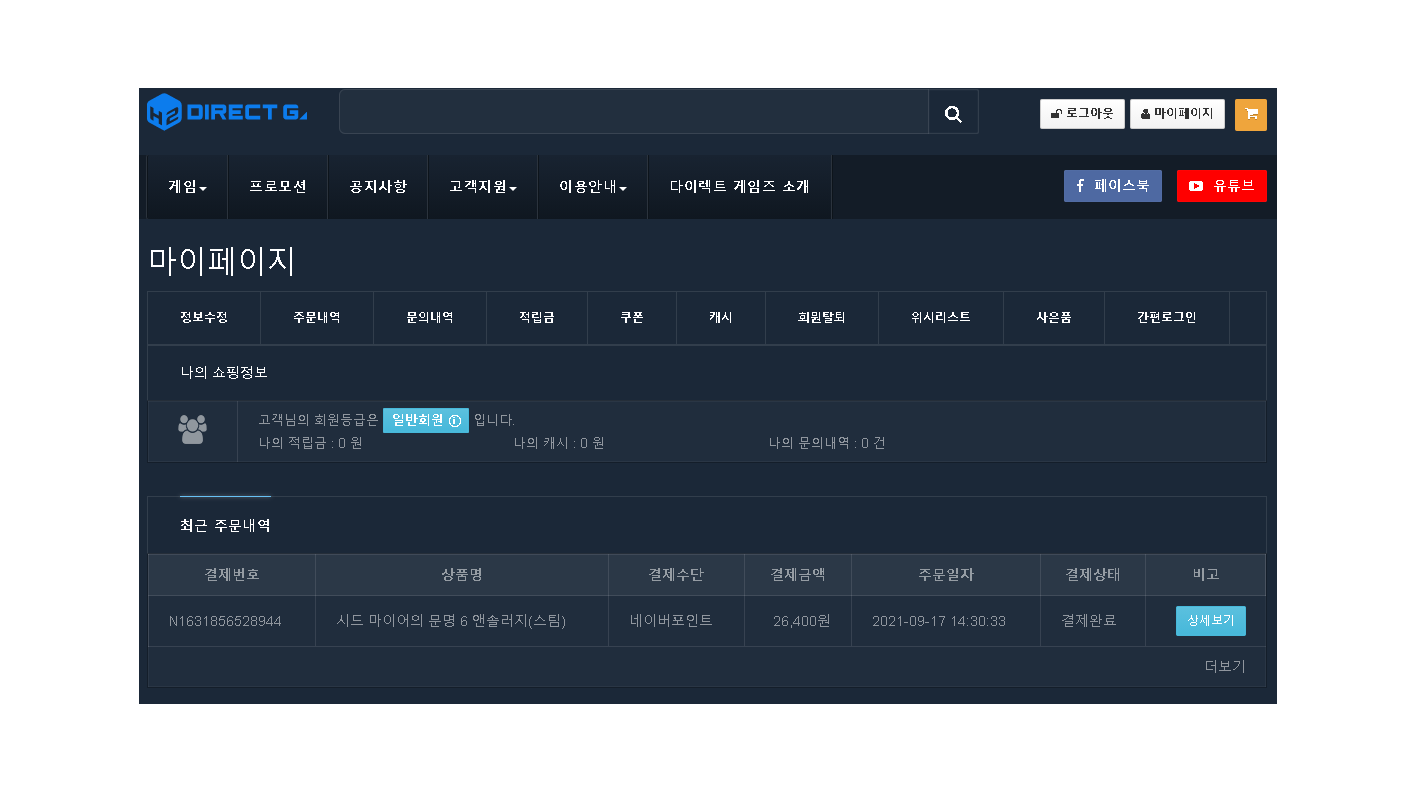Expand the 게임 dropdown menu

(x=187, y=187)
